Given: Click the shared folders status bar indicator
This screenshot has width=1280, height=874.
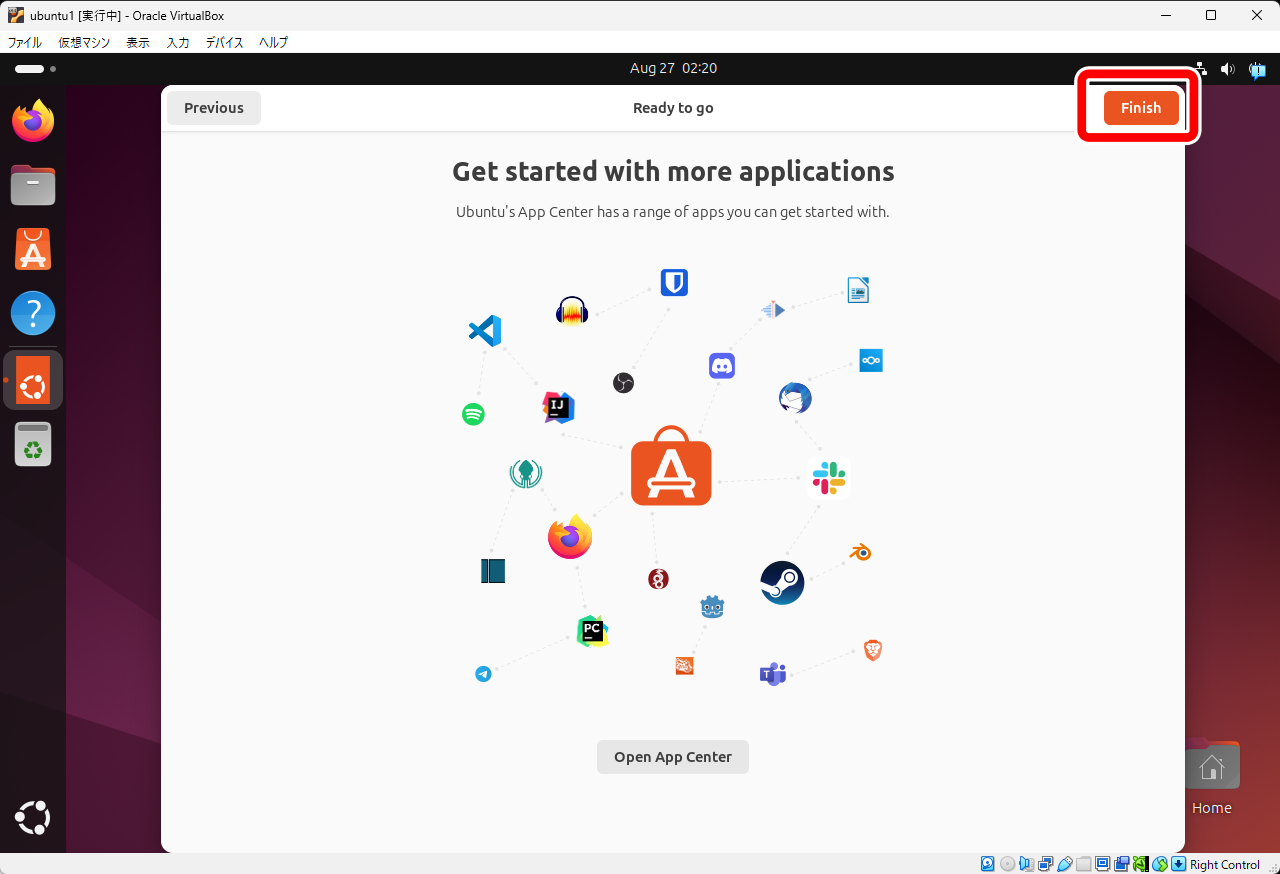Looking at the screenshot, I should 1084,864.
